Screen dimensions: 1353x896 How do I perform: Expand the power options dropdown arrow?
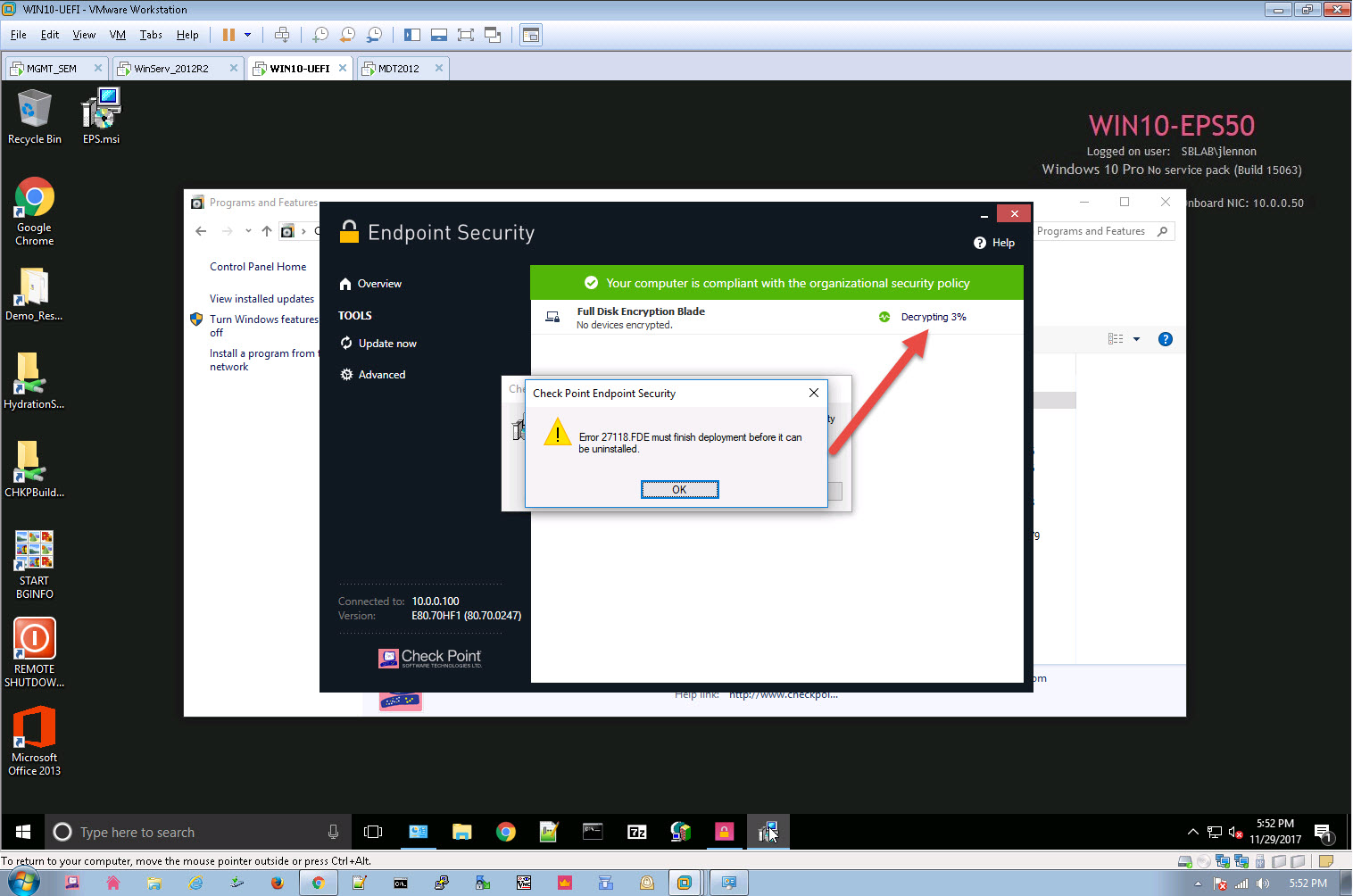pyautogui.click(x=247, y=35)
